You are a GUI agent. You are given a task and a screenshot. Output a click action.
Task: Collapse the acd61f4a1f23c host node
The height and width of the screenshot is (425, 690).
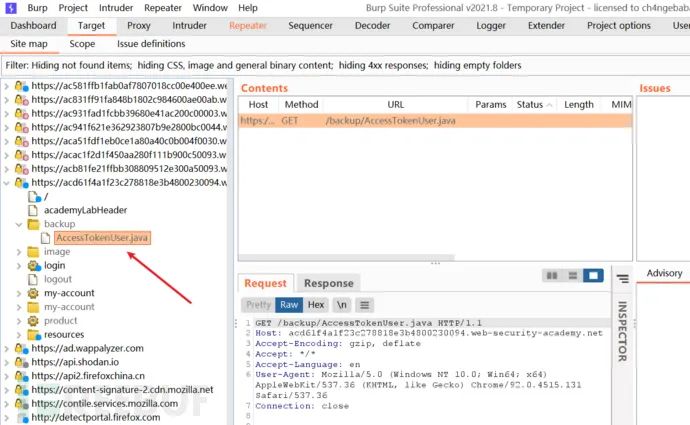pyautogui.click(x=7, y=183)
